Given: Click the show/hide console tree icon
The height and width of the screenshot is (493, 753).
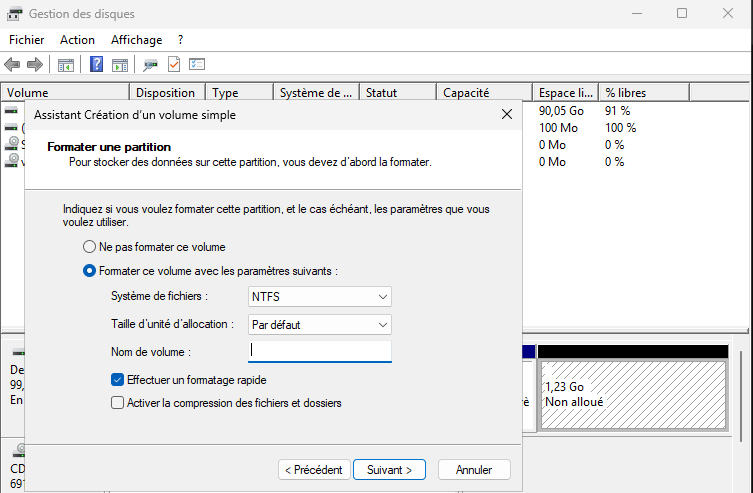Looking at the screenshot, I should [x=66, y=65].
